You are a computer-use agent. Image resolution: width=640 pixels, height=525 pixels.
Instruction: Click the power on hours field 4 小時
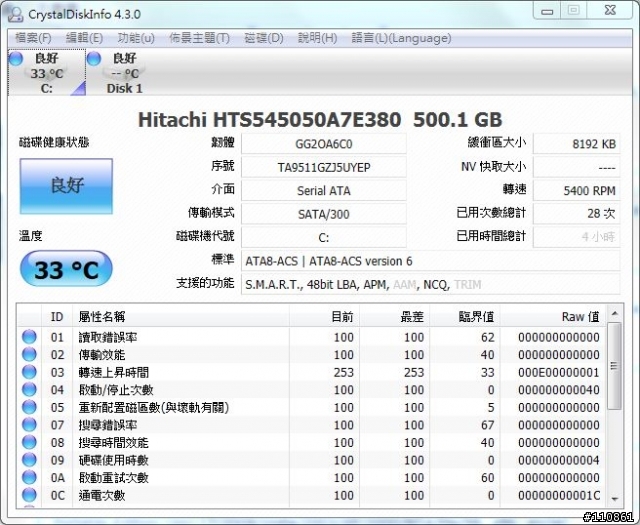click(576, 237)
